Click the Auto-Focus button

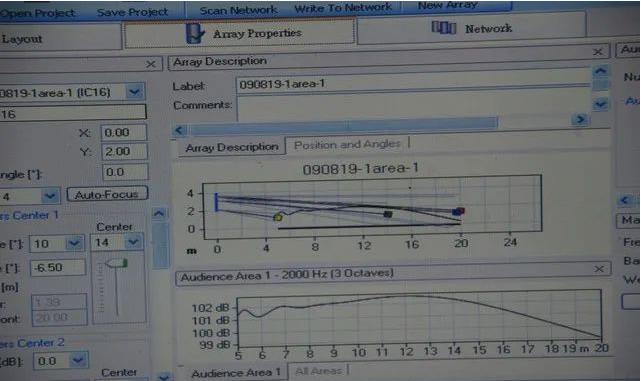click(107, 194)
